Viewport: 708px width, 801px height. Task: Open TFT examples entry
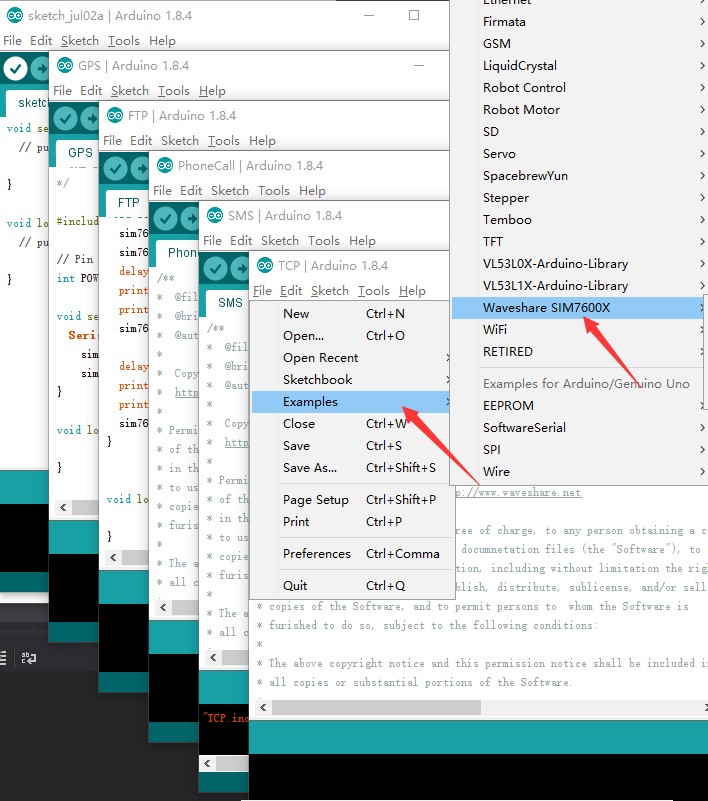coord(579,242)
